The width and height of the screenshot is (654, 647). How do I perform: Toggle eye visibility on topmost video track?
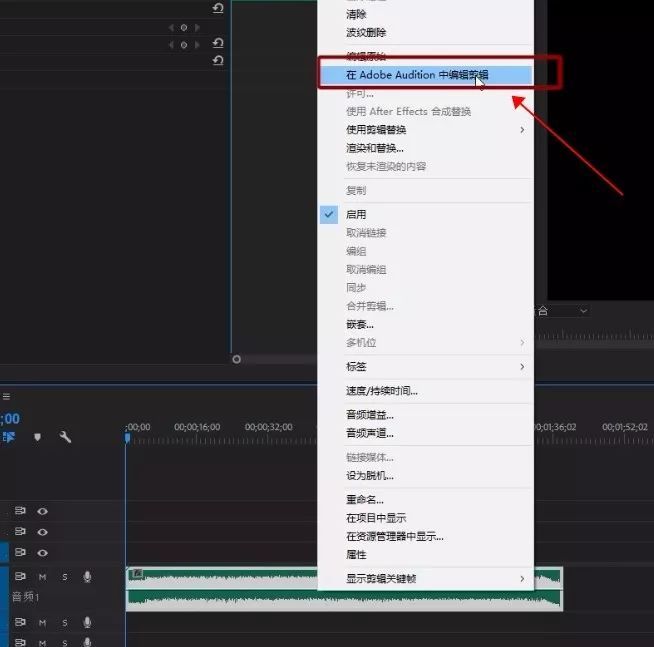43,511
